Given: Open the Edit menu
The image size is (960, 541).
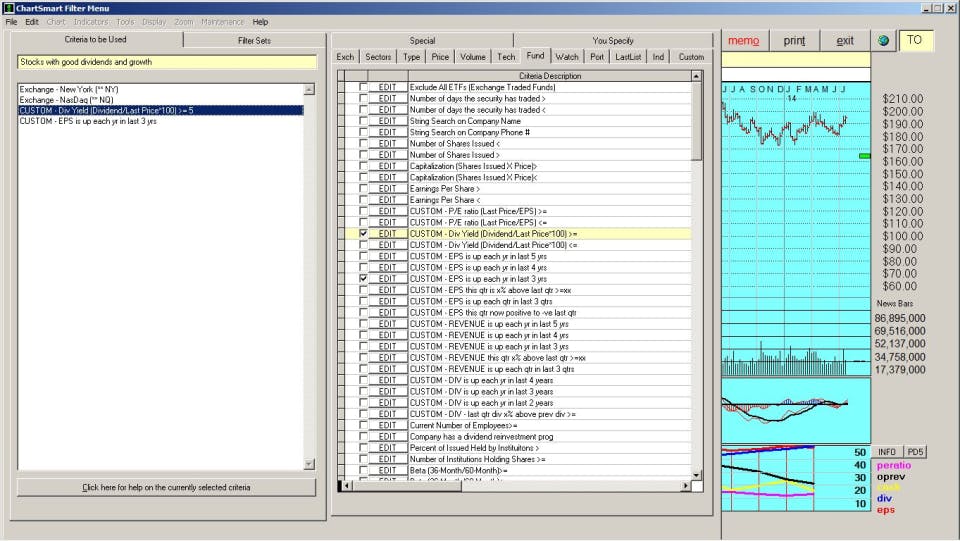Looking at the screenshot, I should (32, 21).
